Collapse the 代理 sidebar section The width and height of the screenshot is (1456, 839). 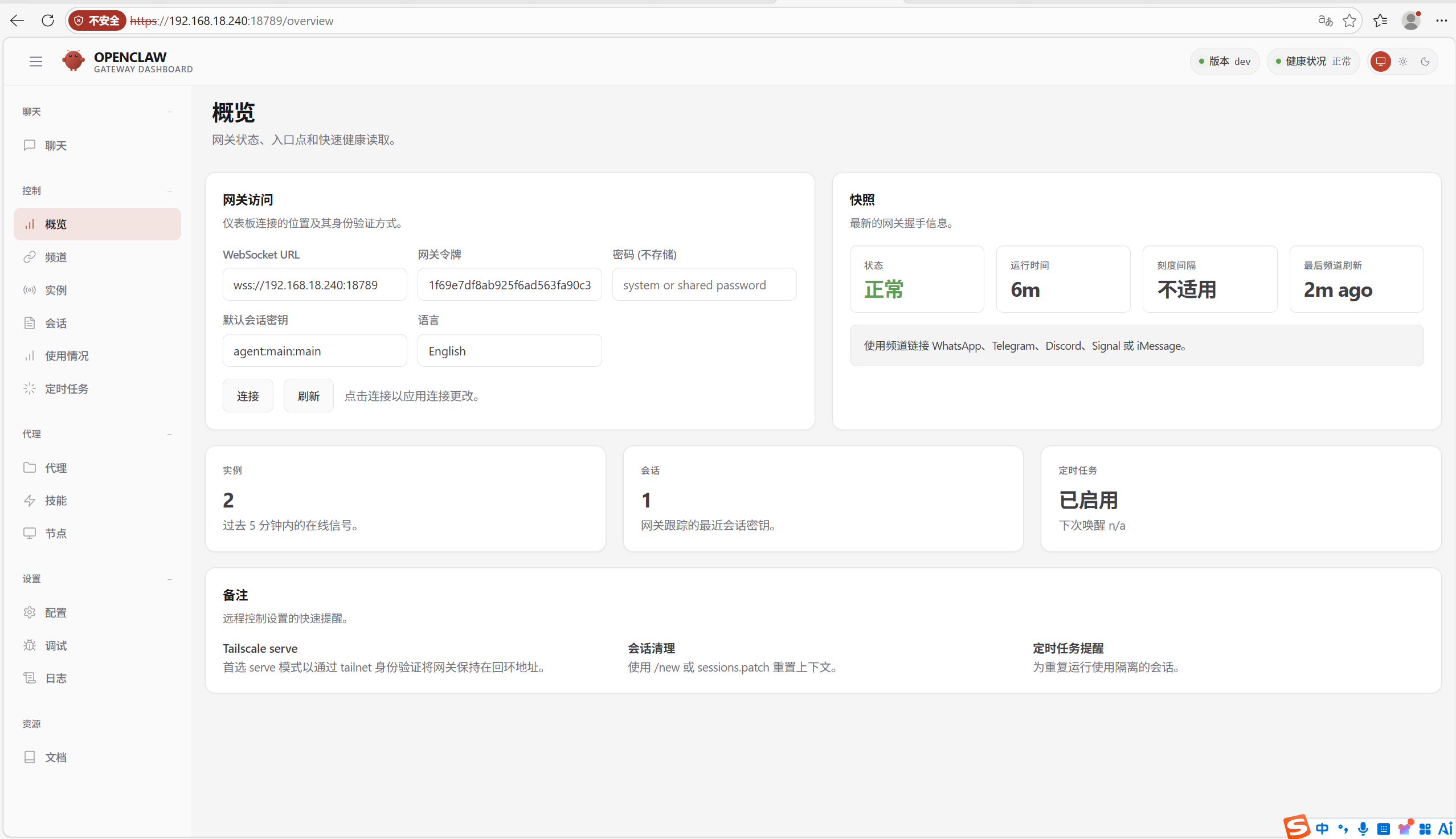click(x=169, y=434)
